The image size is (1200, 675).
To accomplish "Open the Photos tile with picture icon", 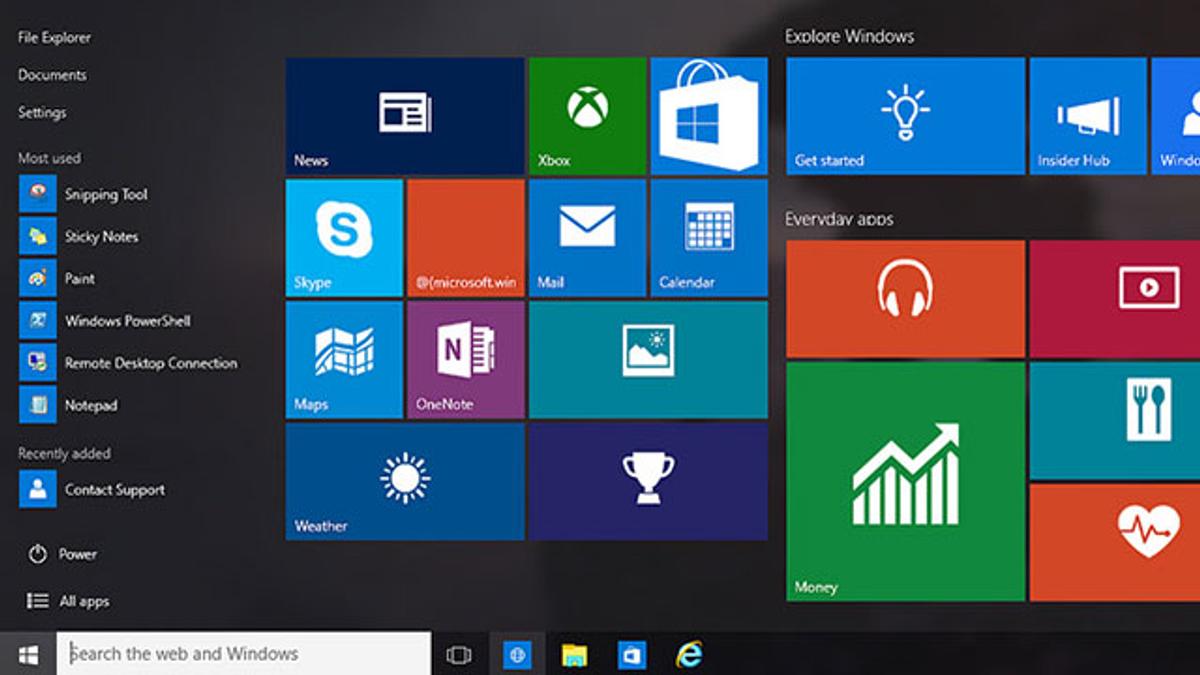I will coord(648,359).
